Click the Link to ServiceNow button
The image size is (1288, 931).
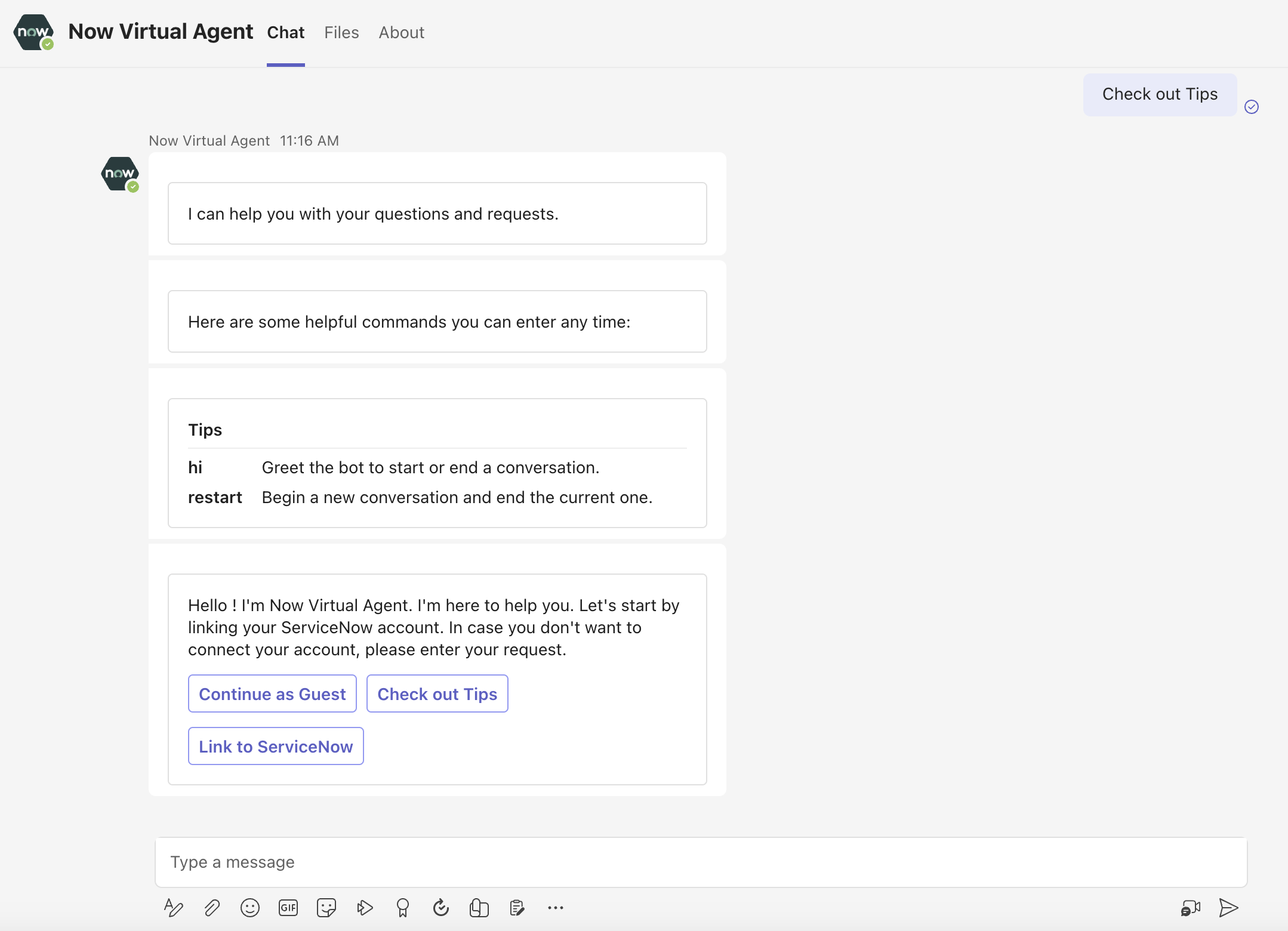coord(276,747)
